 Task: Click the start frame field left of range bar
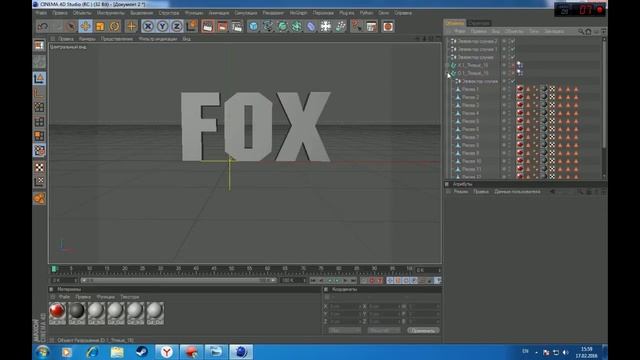point(64,281)
